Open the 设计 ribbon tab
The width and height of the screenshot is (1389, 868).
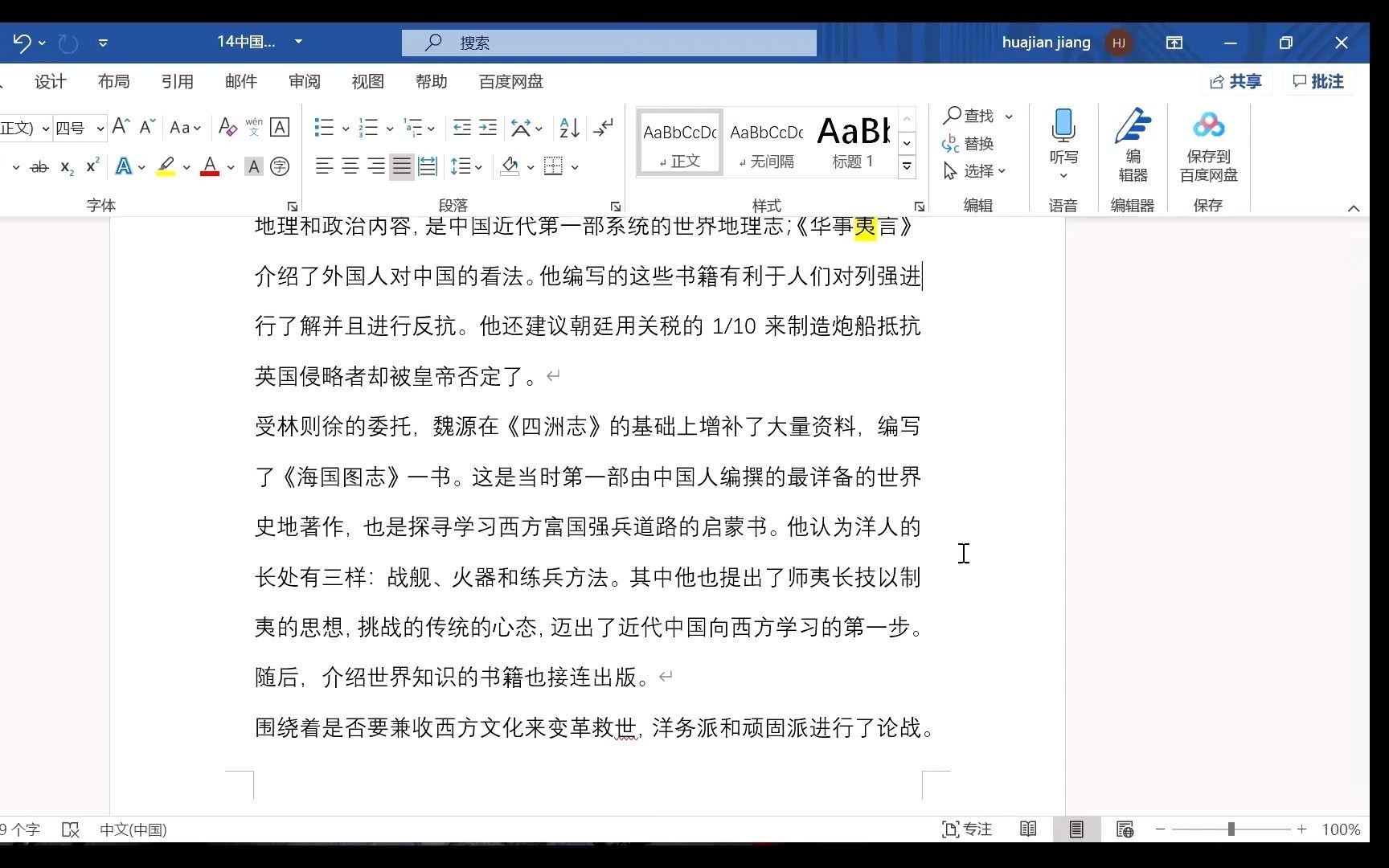pyautogui.click(x=50, y=81)
